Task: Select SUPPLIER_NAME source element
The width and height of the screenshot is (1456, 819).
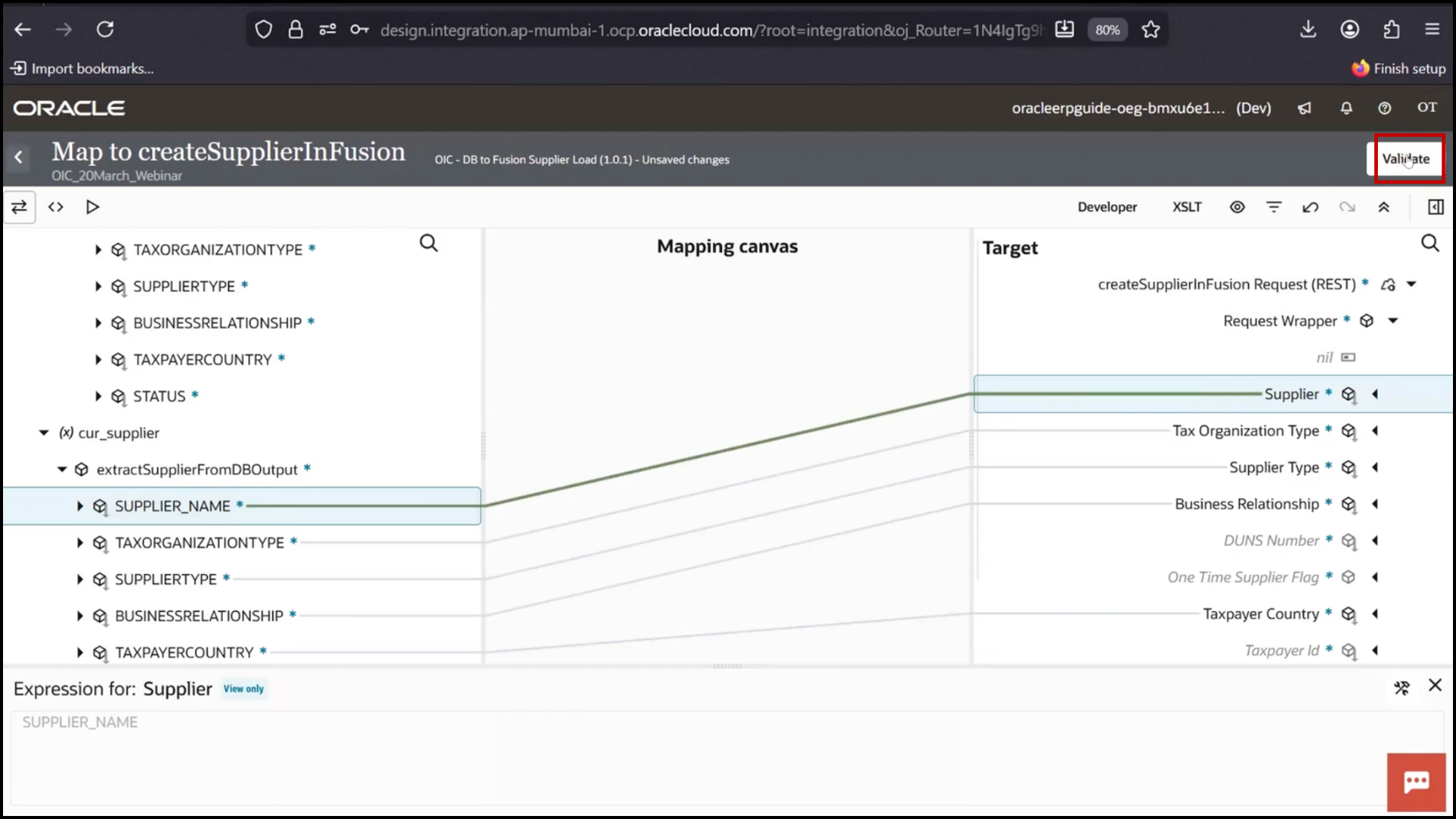Action: tap(172, 506)
